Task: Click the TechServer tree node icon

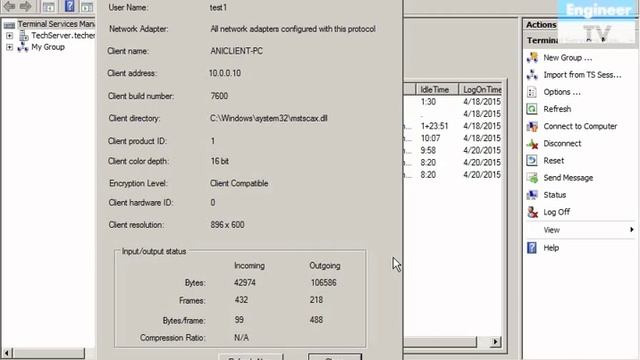Action: [24, 36]
